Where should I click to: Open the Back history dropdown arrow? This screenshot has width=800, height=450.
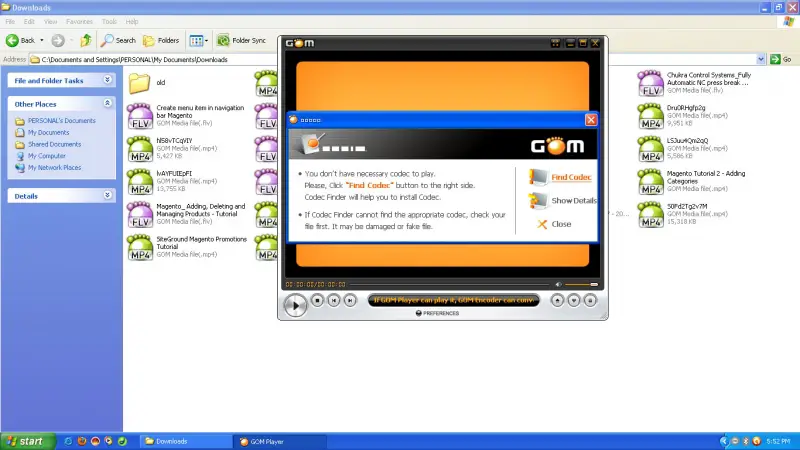click(x=42, y=40)
